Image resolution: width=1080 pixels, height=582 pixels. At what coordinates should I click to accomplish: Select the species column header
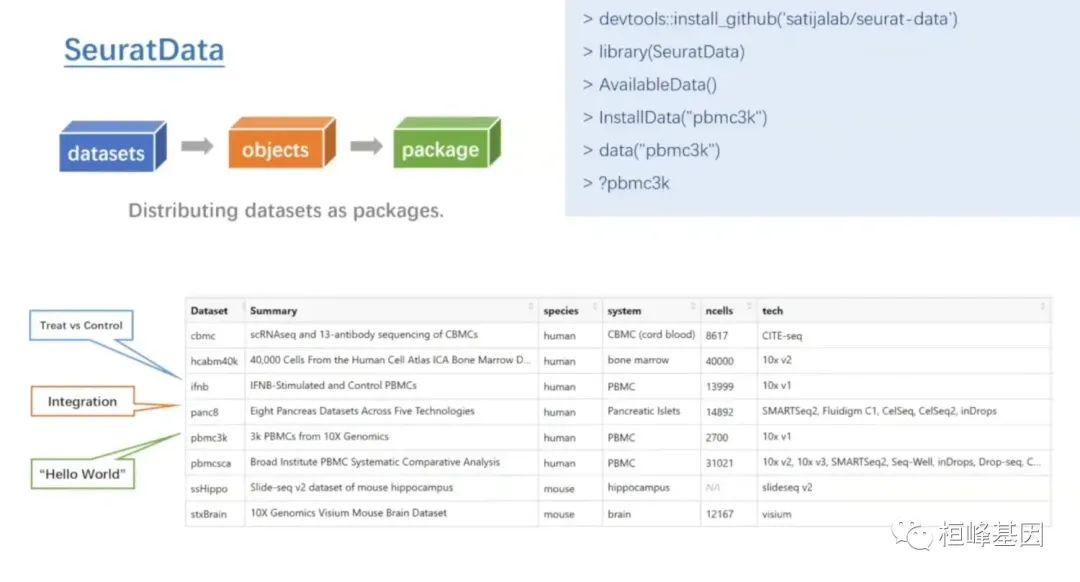(561, 311)
